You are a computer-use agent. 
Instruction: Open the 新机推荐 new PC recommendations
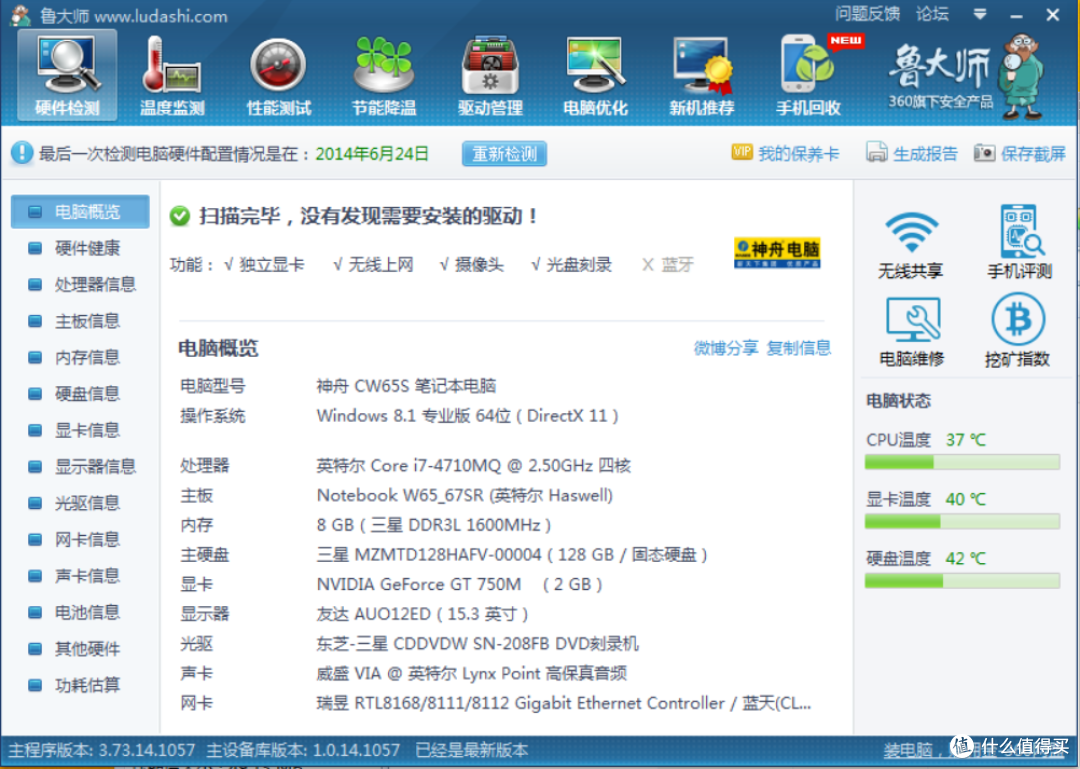[701, 75]
